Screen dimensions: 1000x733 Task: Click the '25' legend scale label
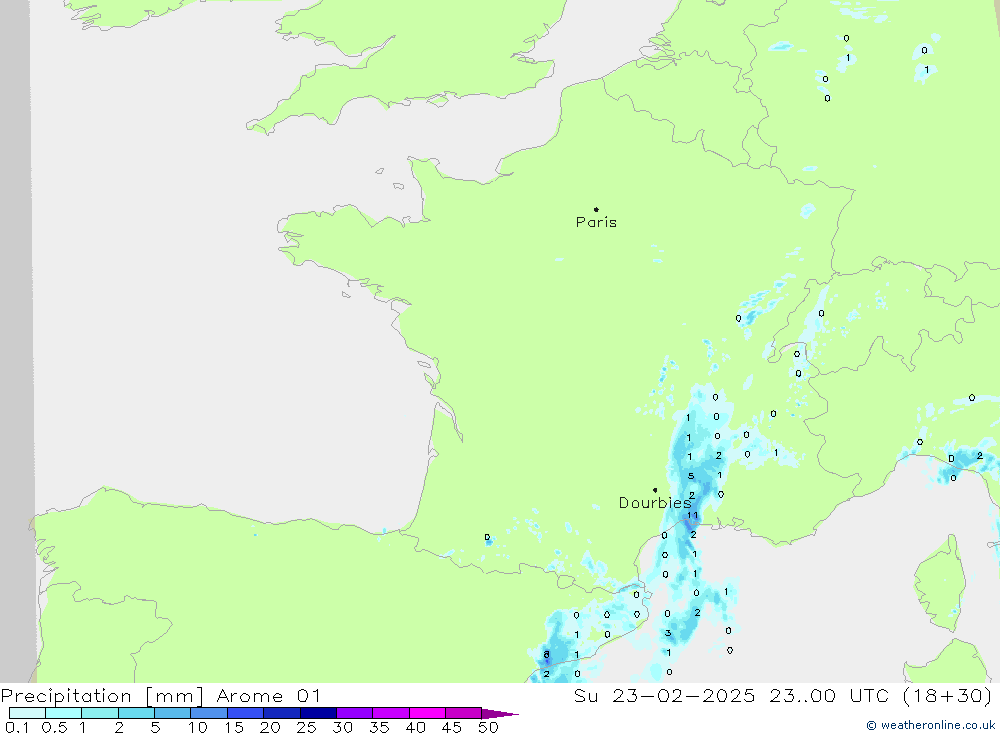[306, 727]
